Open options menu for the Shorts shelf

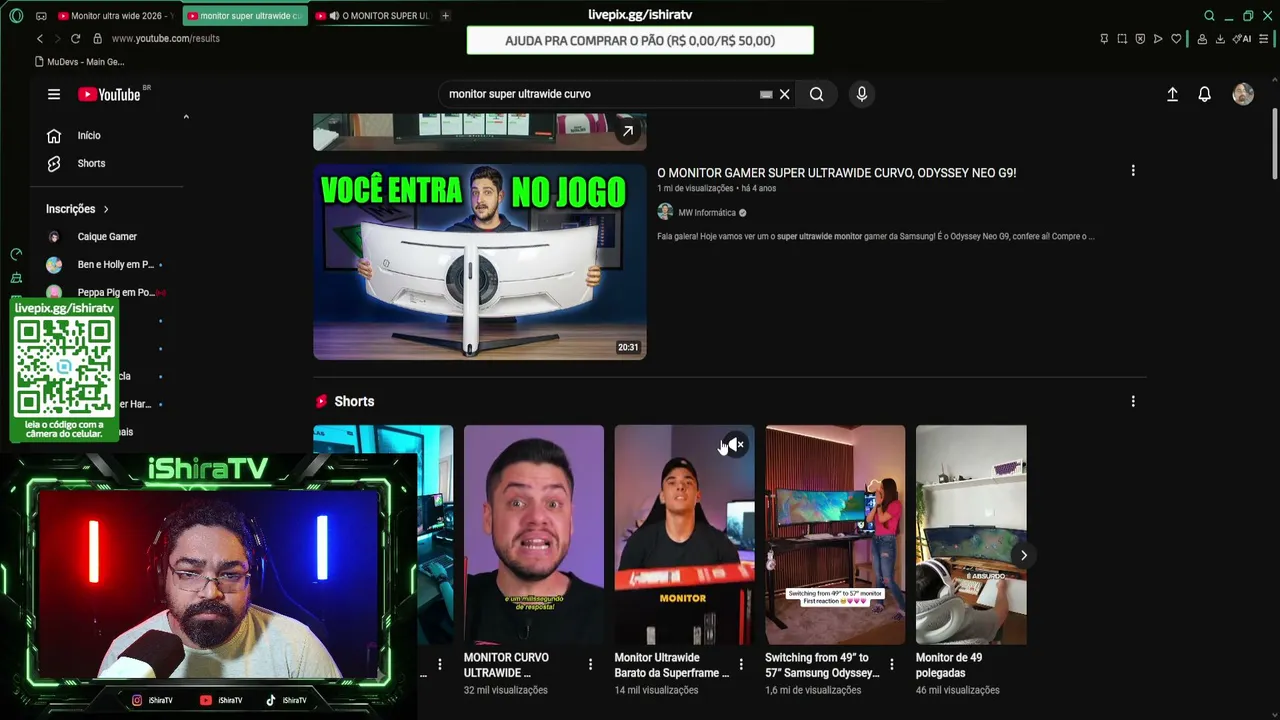(1133, 401)
